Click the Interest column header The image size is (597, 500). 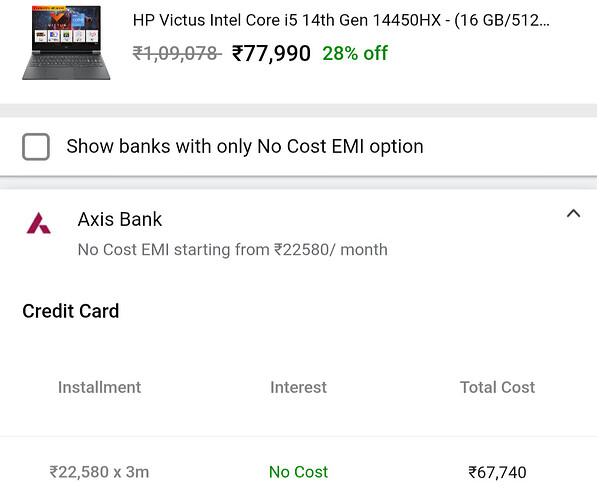[x=298, y=387]
